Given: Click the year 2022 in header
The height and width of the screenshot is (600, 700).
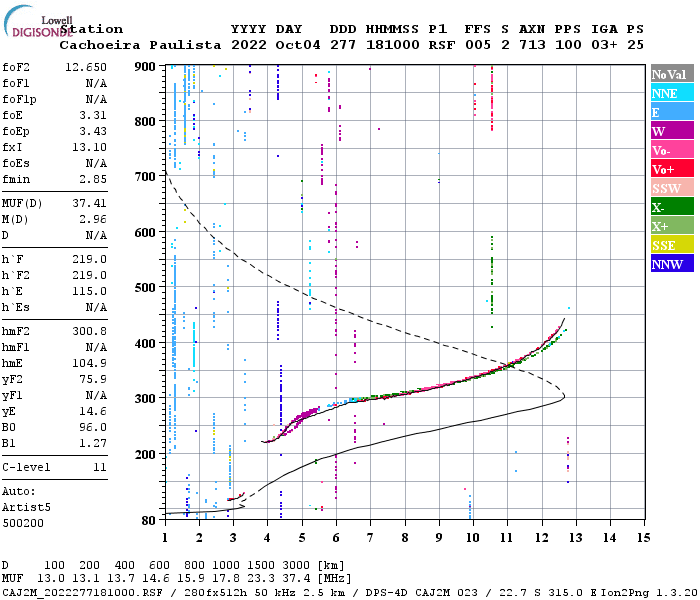Looking at the screenshot, I should click(248, 45).
